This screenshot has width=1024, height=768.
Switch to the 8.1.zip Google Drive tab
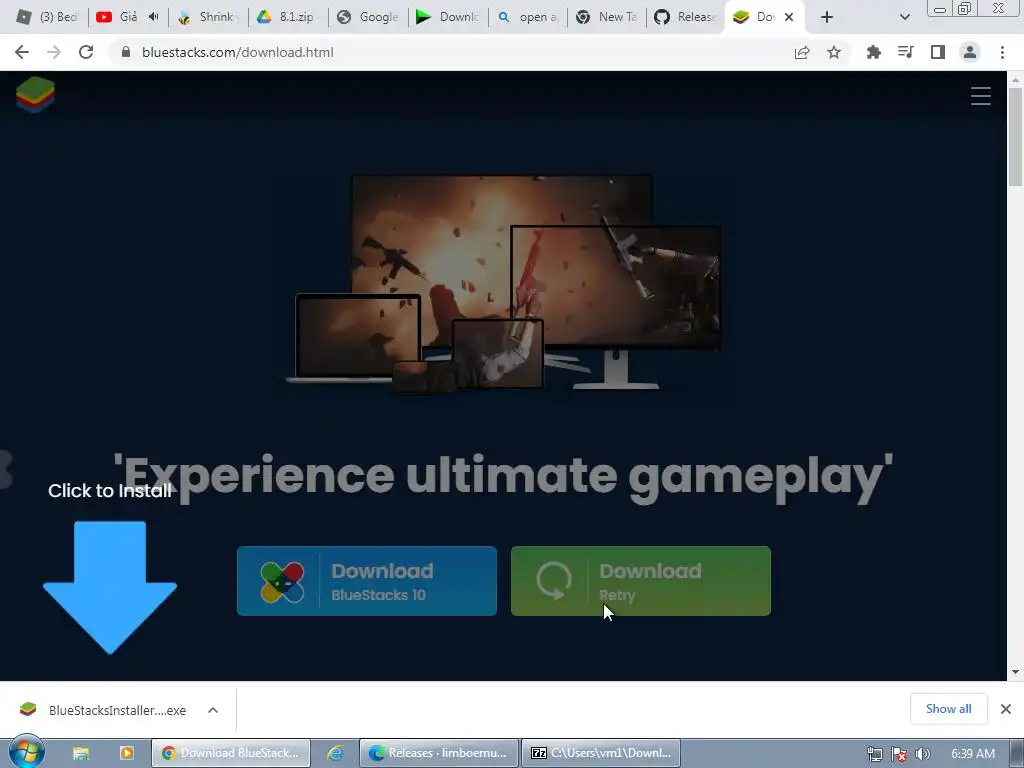tap(287, 17)
